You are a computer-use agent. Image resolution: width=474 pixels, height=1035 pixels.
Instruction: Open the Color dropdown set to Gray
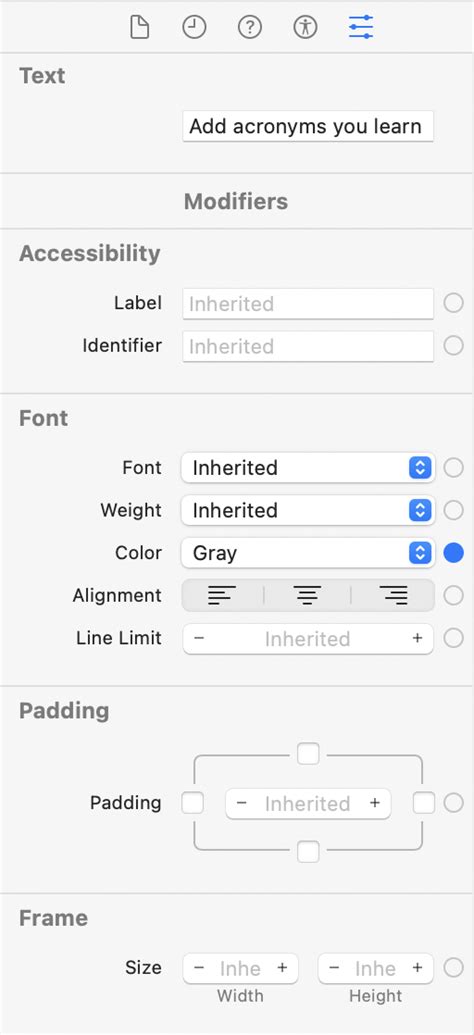click(308, 553)
